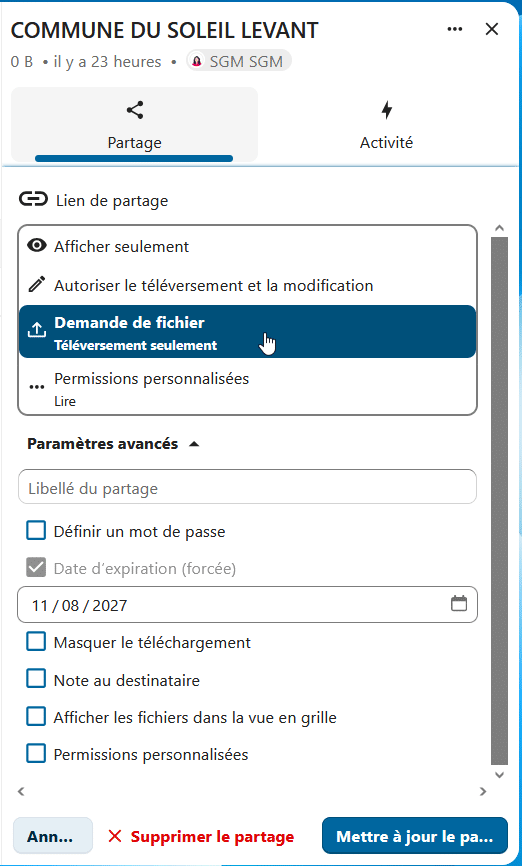This screenshot has height=866, width=522.
Task: Click the SGM SGM owner avatar chip
Action: pyautogui.click(x=239, y=61)
